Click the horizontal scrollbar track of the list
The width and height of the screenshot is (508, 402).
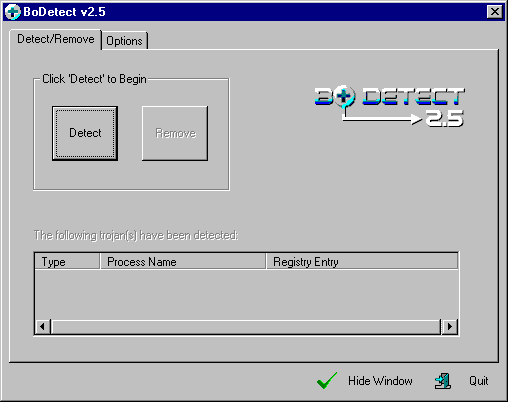tap(246, 326)
